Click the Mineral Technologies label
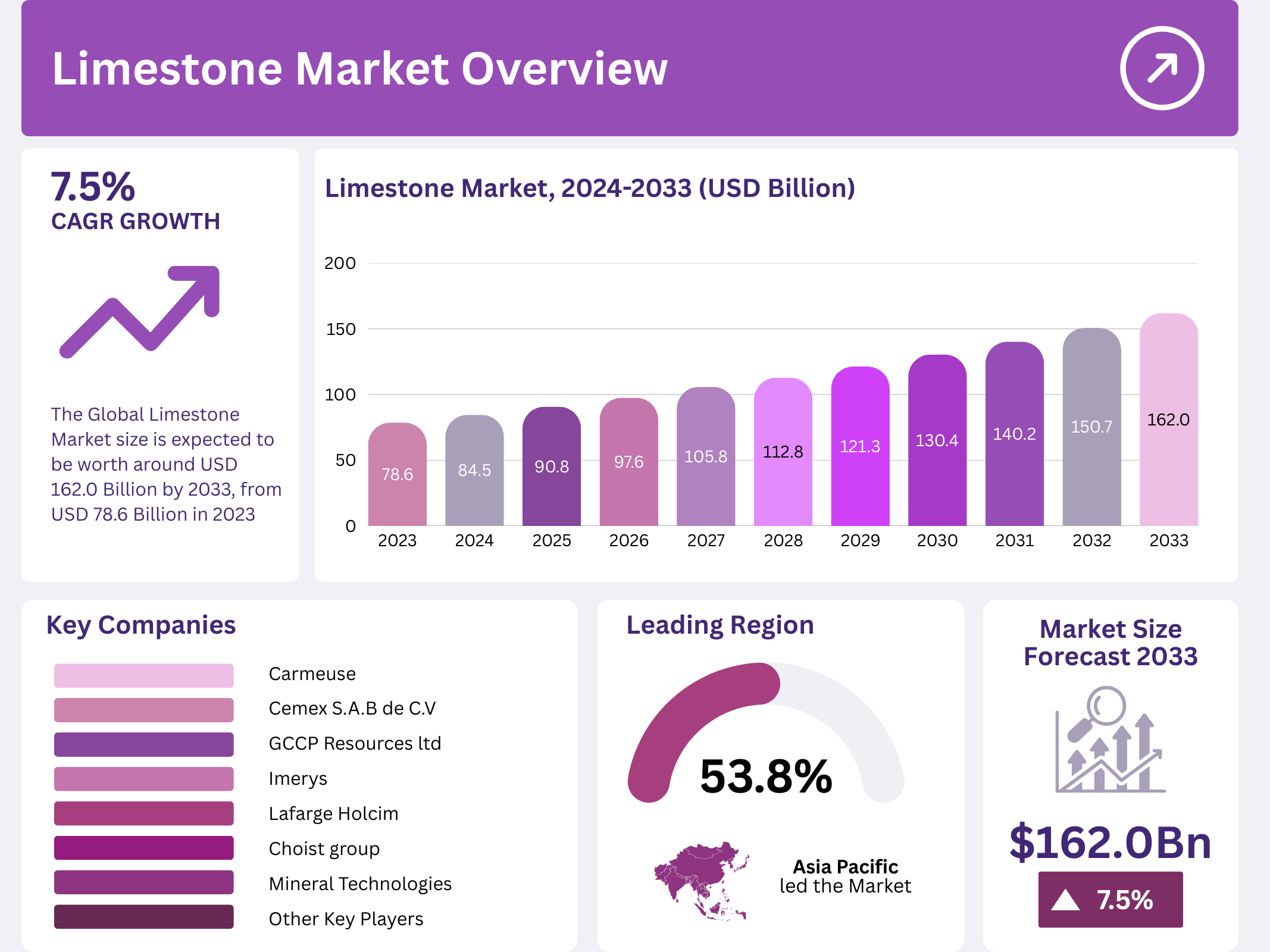Image resolution: width=1270 pixels, height=952 pixels. pyautogui.click(x=360, y=884)
